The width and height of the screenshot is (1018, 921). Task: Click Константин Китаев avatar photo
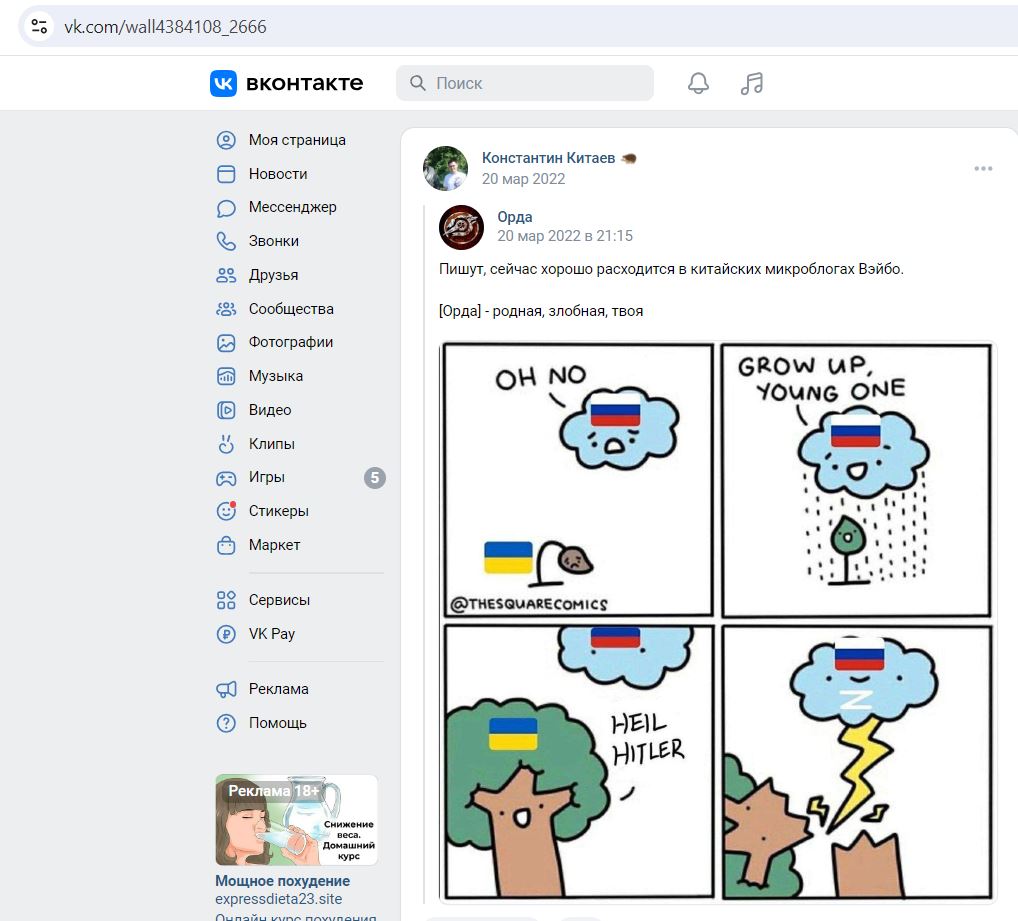tap(445, 168)
